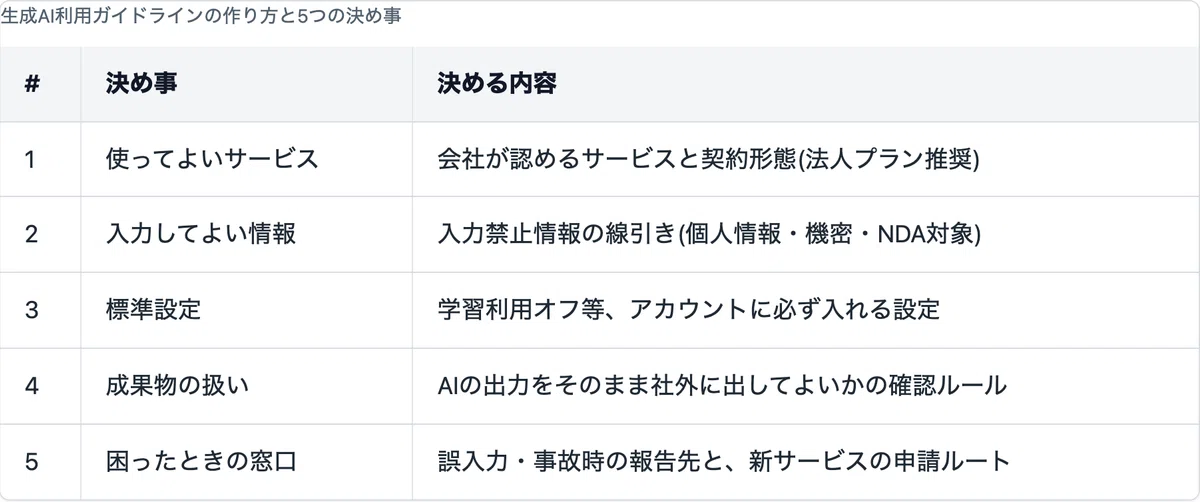Click the 入力禁止情報の線引き description cell
This screenshot has width=1200, height=502.
coord(805,234)
